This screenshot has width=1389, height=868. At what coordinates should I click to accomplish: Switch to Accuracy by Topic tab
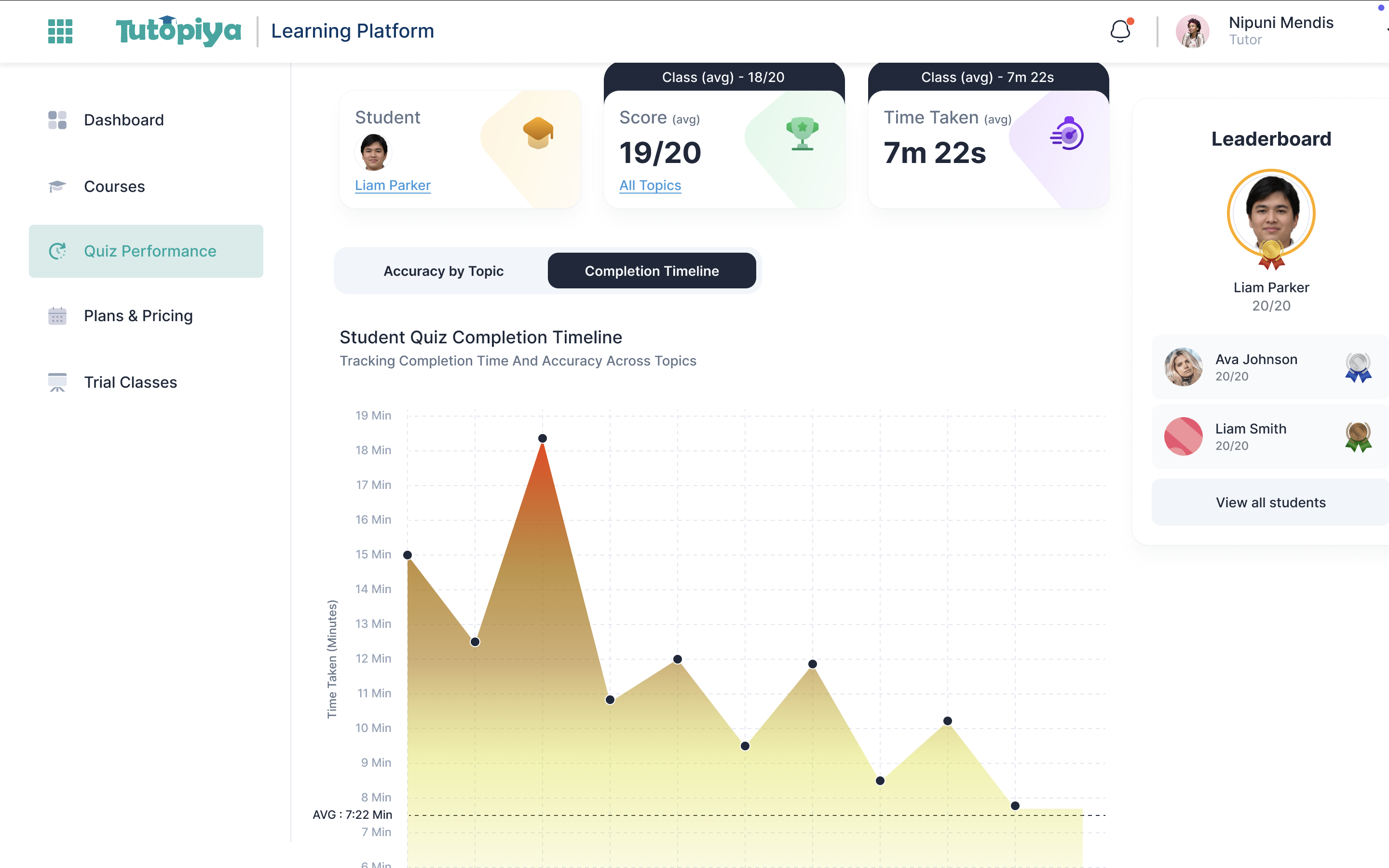443,271
